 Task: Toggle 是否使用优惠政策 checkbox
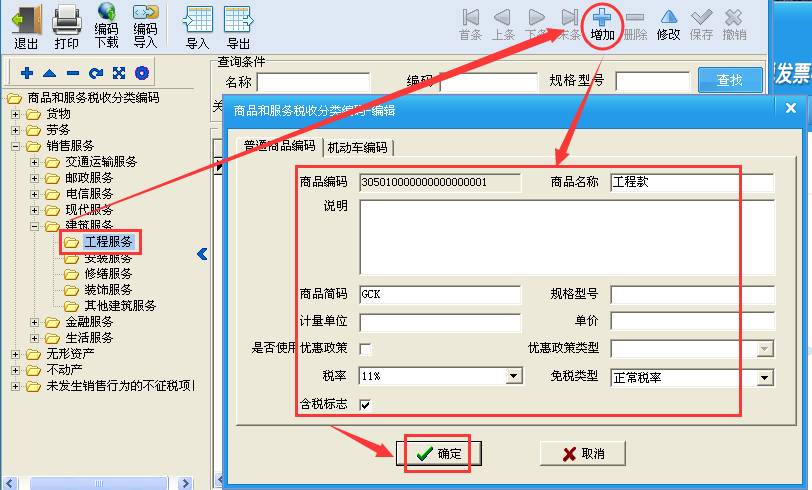coord(366,349)
